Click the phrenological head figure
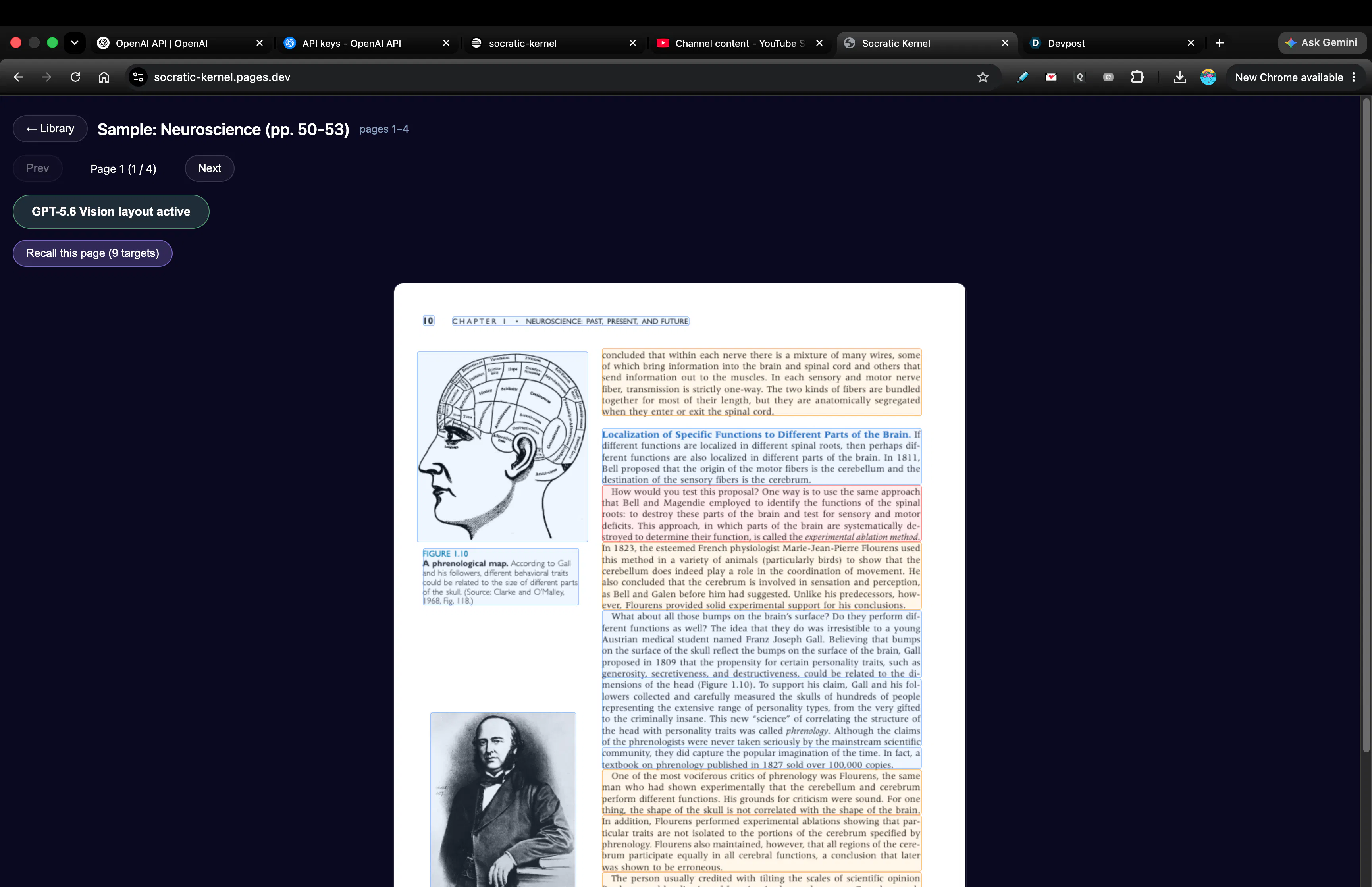 [503, 446]
